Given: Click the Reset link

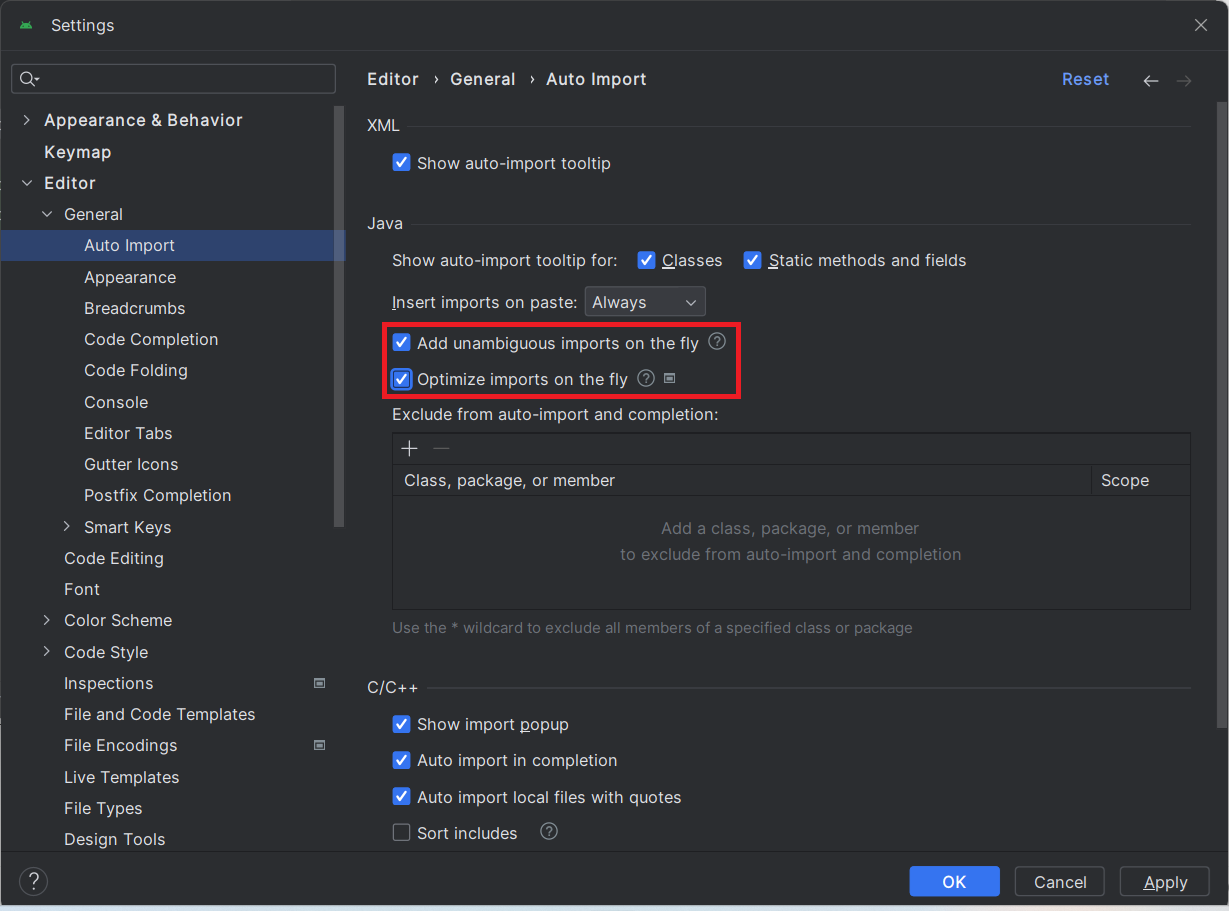Looking at the screenshot, I should pyautogui.click(x=1085, y=79).
